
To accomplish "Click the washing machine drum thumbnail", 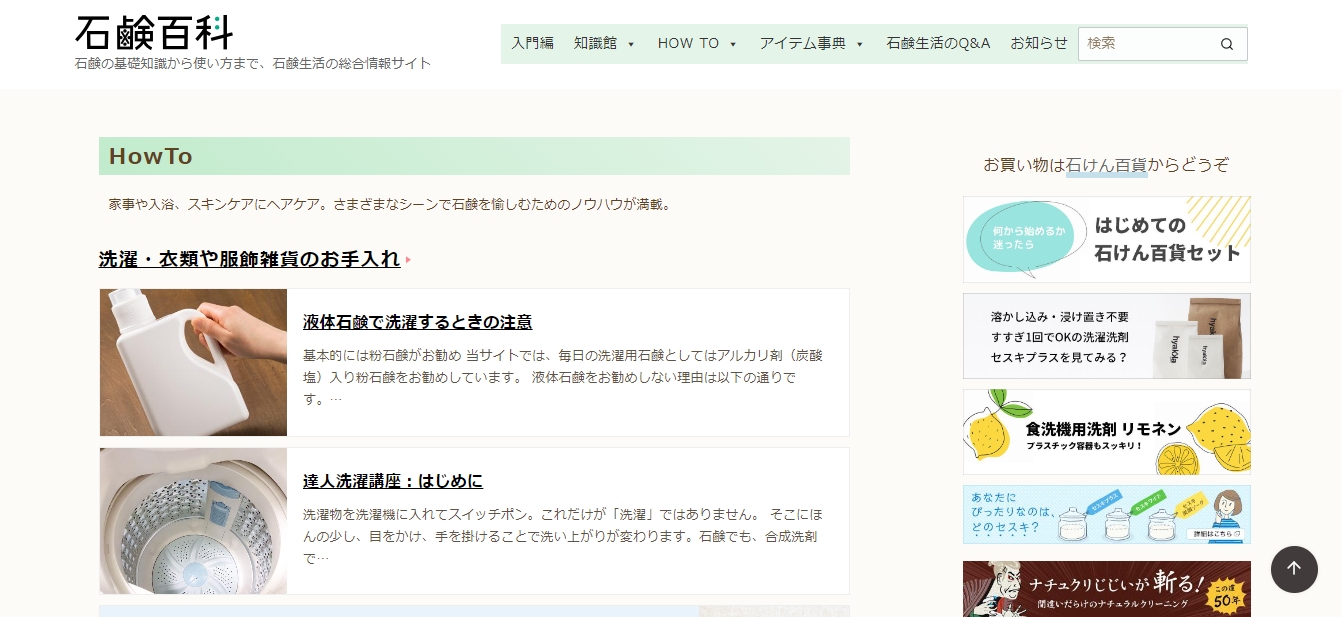I will pyautogui.click(x=193, y=521).
